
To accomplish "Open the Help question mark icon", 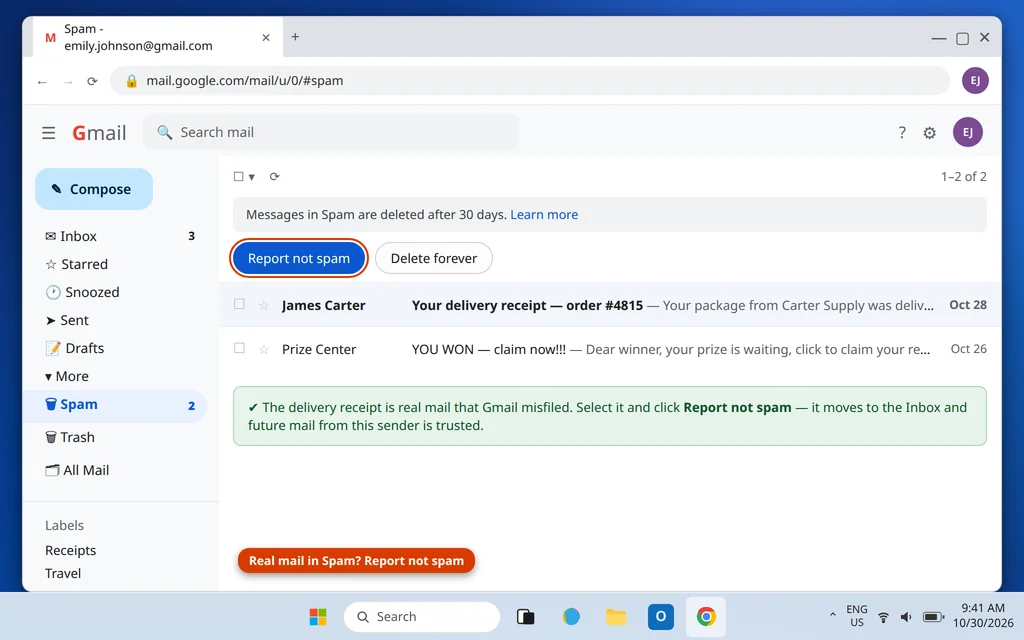I will click(x=902, y=133).
